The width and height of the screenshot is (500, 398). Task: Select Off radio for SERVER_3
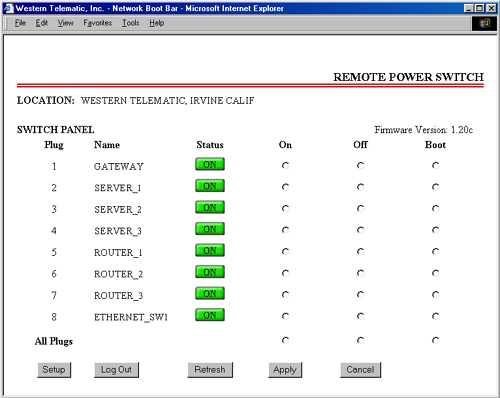pyautogui.click(x=360, y=230)
